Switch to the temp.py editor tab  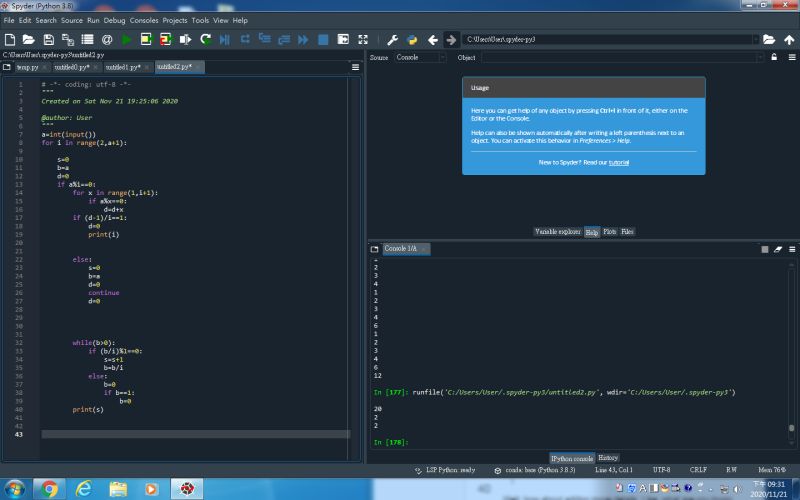(28, 67)
